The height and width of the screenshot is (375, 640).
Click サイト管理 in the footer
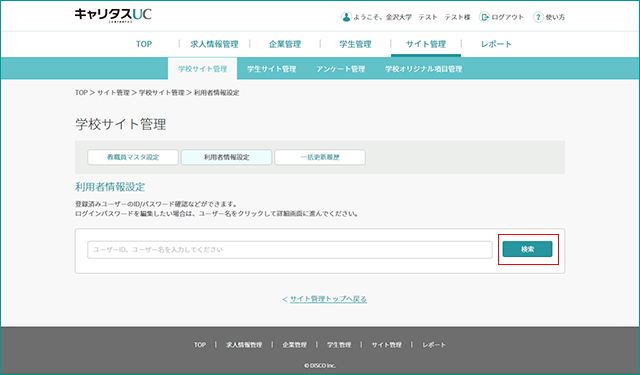point(387,345)
